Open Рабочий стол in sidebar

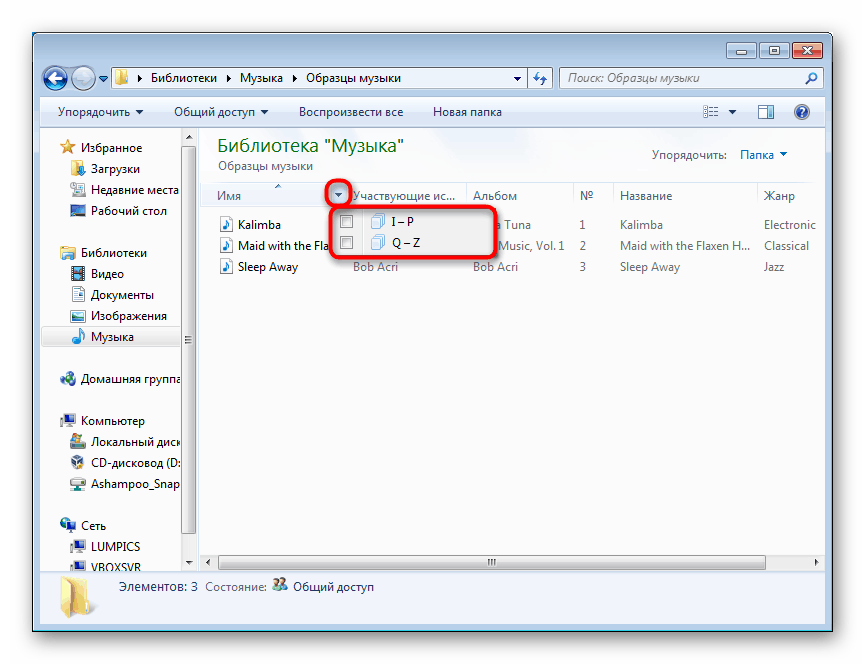[x=128, y=211]
